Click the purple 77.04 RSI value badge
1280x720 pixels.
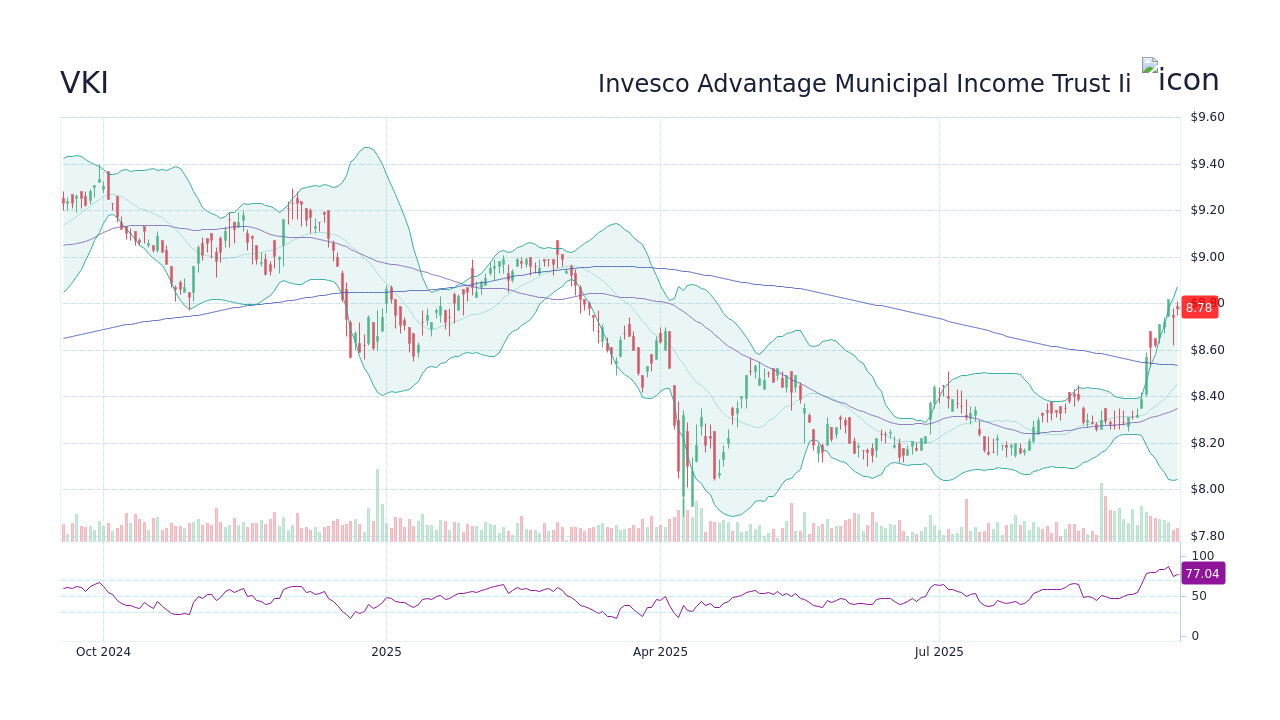coord(1202,573)
